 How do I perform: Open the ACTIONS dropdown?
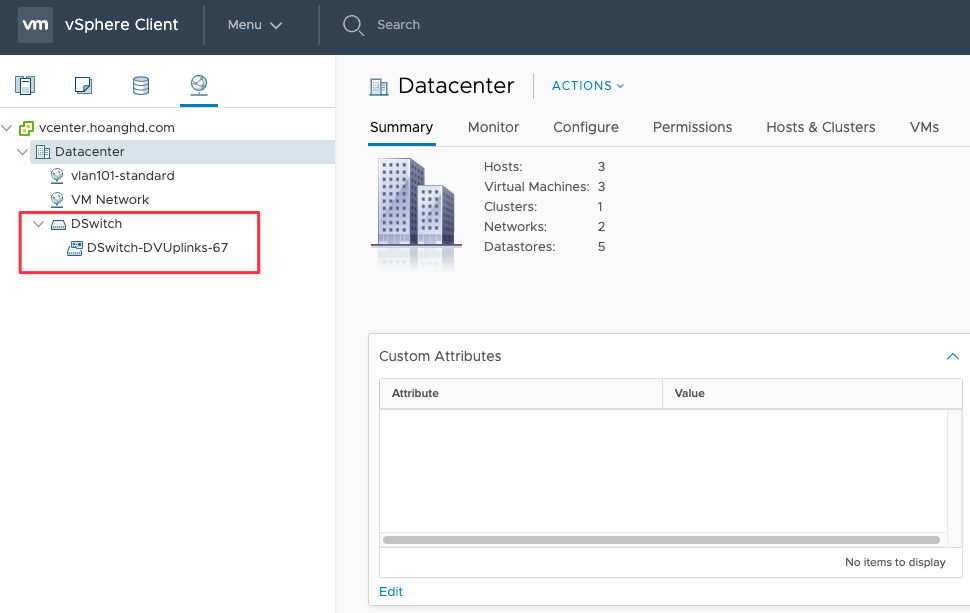coord(588,86)
